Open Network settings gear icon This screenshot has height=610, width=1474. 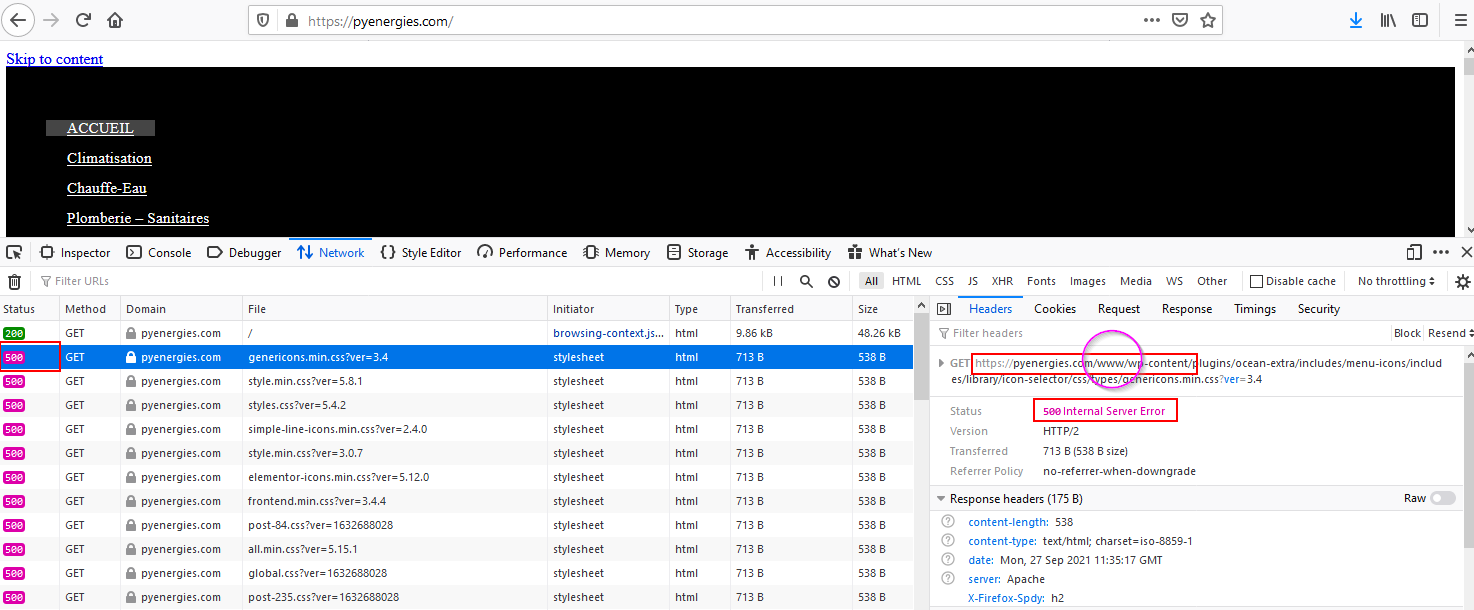pyautogui.click(x=1462, y=282)
